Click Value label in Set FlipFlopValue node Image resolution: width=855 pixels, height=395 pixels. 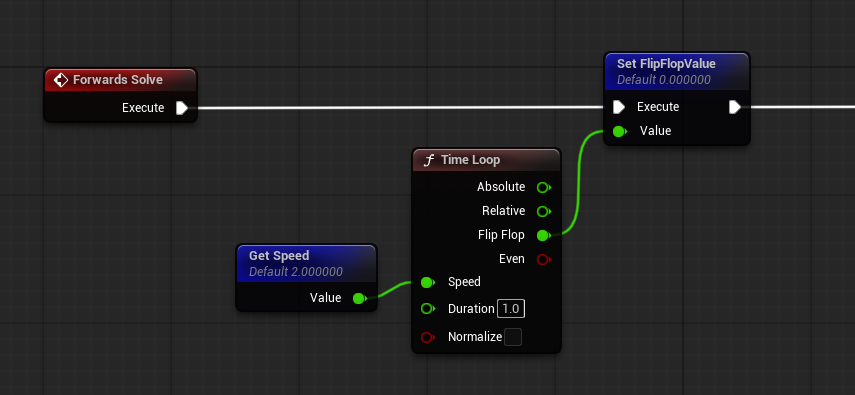tap(655, 131)
